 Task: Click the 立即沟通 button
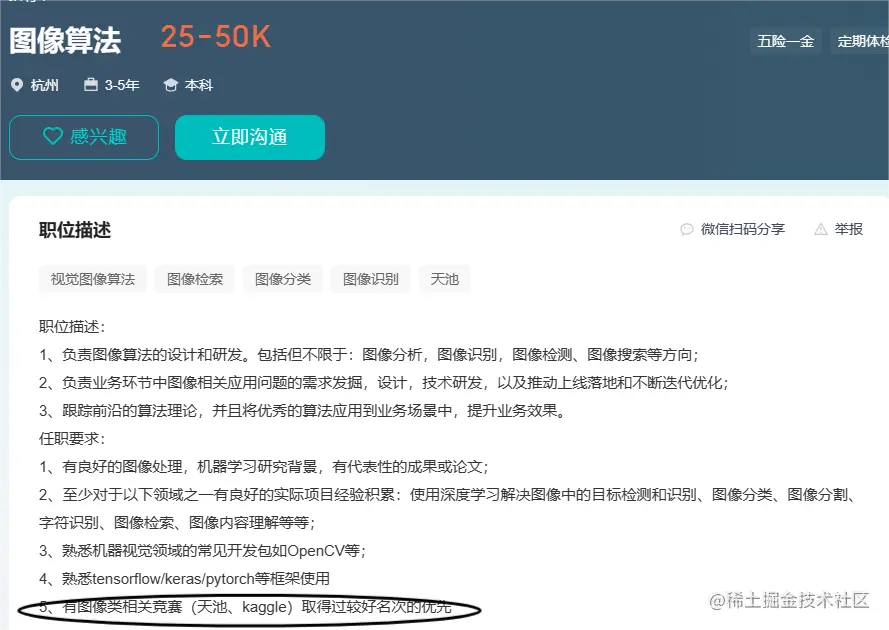pos(250,137)
